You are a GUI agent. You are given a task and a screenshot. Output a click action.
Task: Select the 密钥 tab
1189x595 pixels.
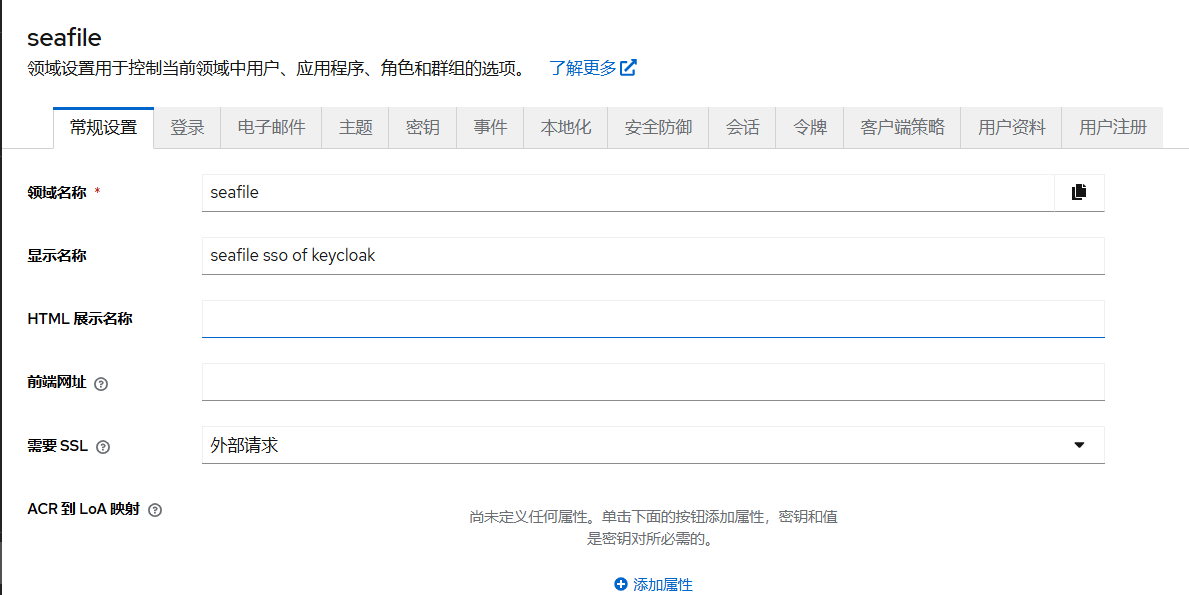pos(422,127)
